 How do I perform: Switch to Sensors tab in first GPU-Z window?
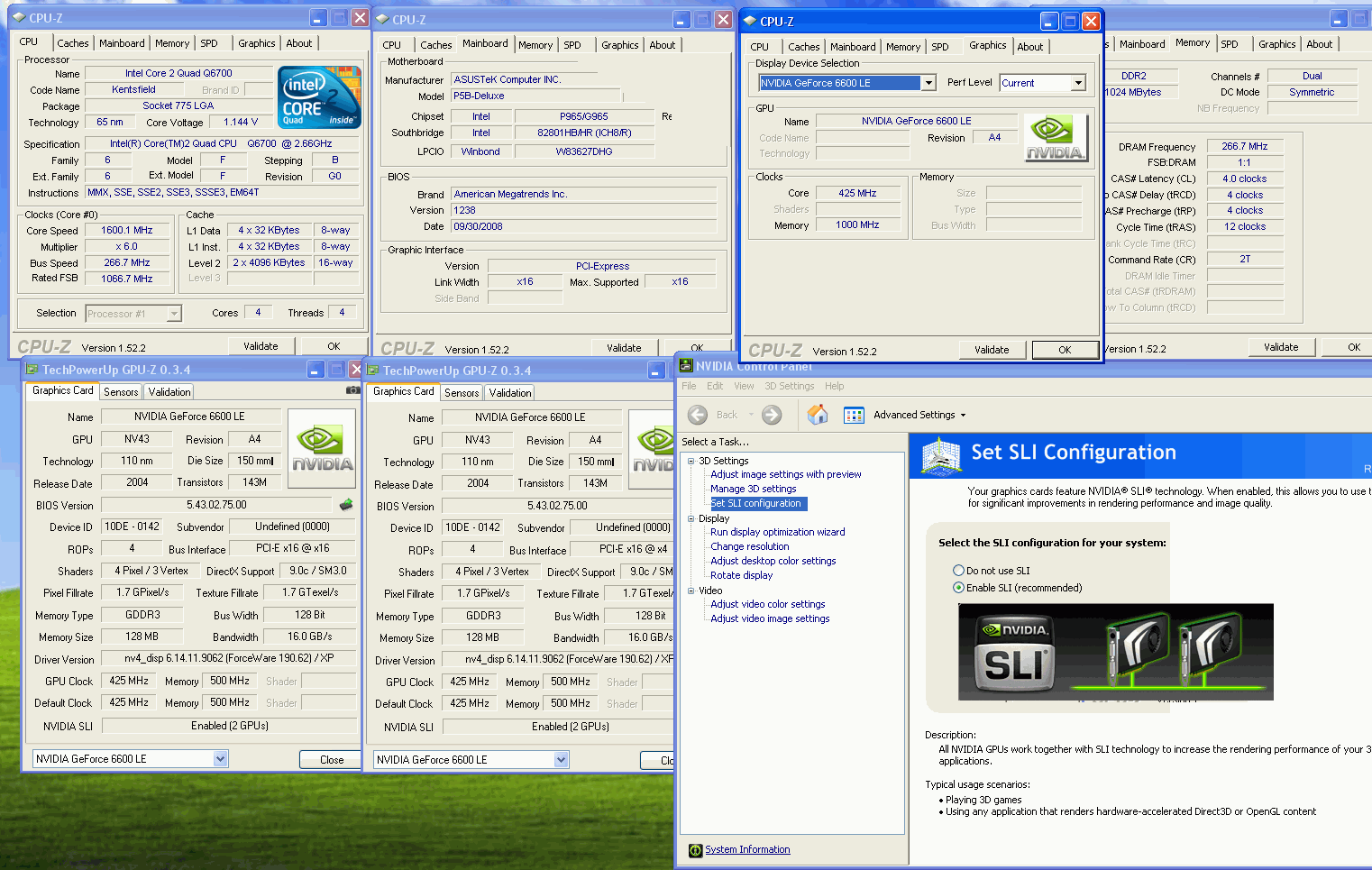pyautogui.click(x=121, y=392)
